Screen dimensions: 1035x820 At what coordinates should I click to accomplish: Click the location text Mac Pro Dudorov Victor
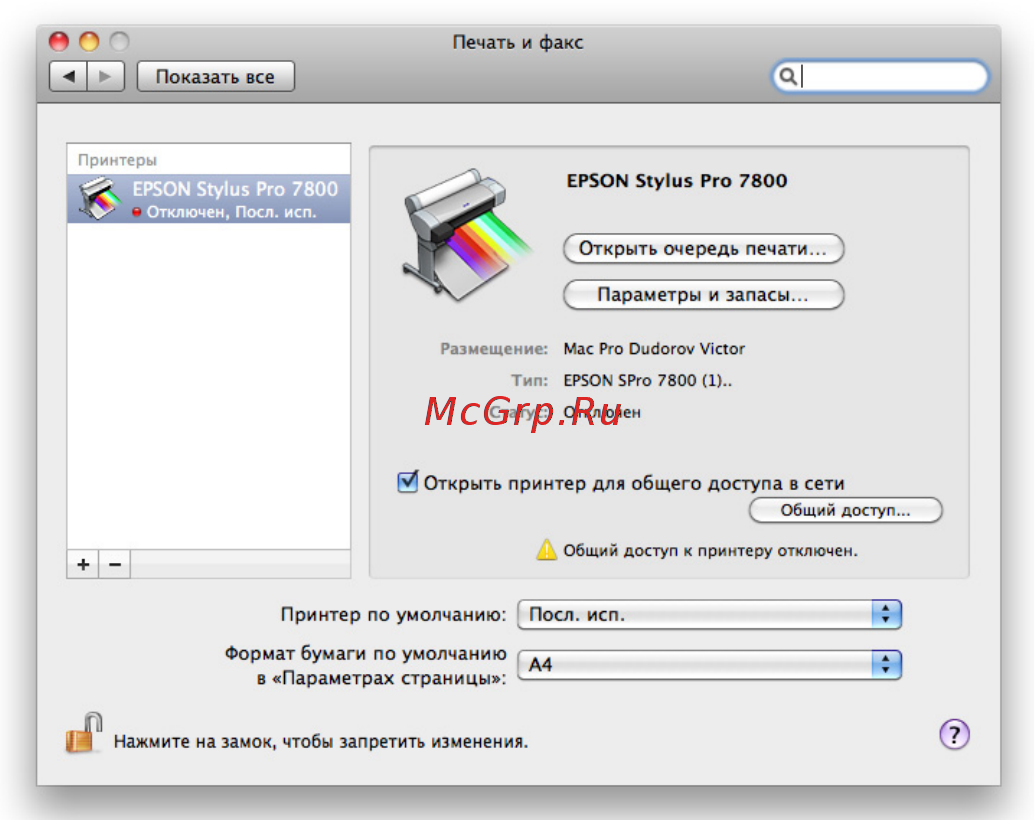tap(654, 349)
